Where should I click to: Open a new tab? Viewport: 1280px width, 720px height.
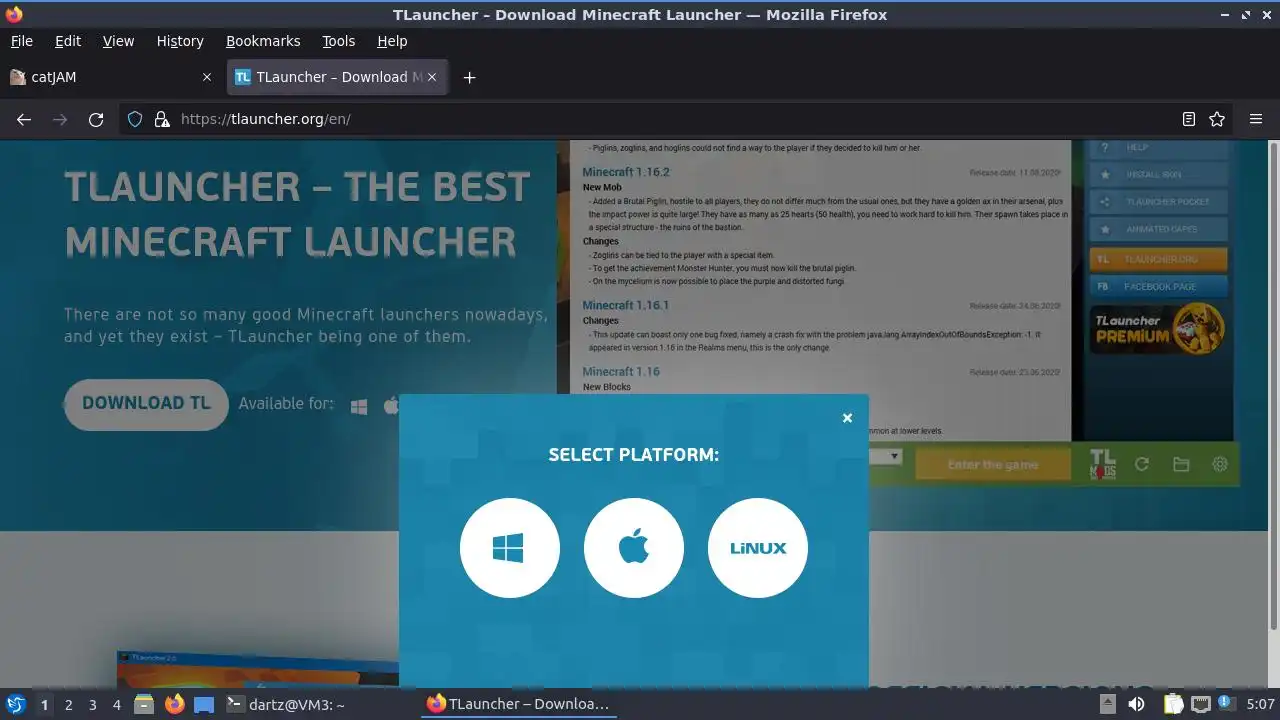click(x=469, y=77)
